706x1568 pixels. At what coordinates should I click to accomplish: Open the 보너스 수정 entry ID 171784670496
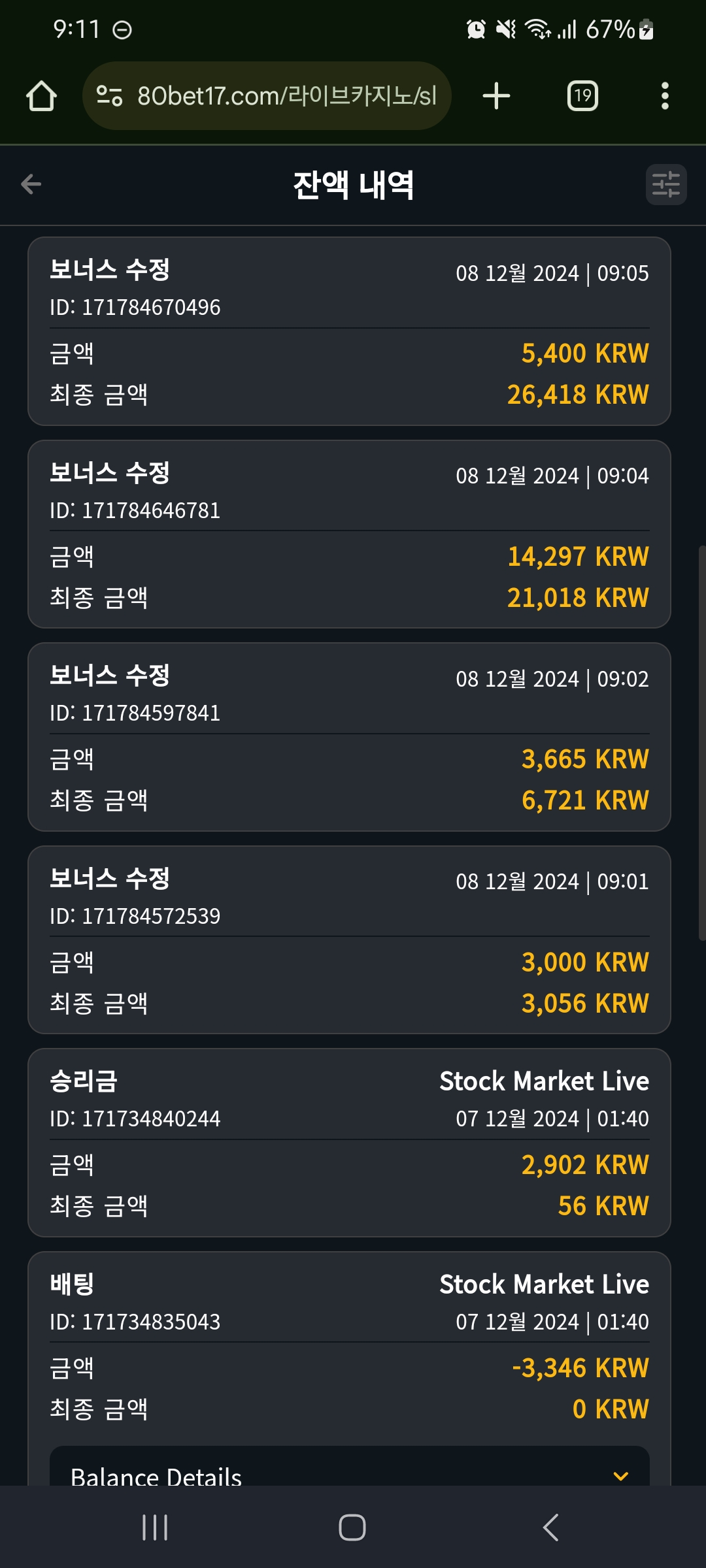pyautogui.click(x=349, y=331)
